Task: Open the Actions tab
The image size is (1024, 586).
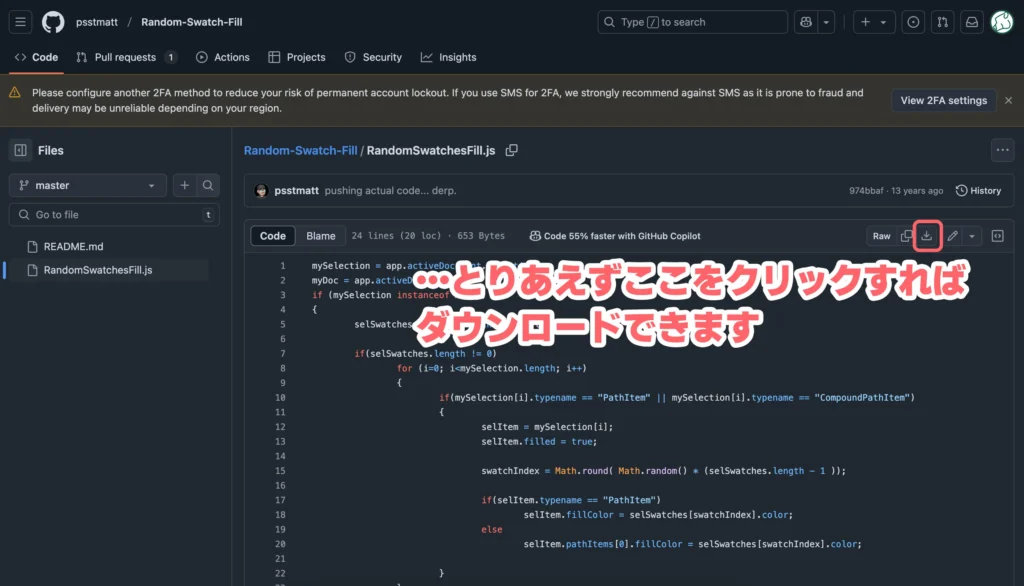Action: point(222,57)
